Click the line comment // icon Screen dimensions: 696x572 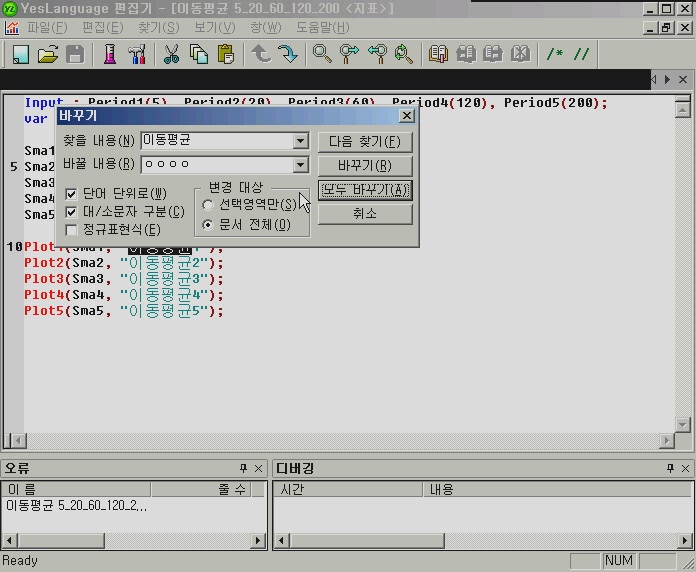point(580,54)
